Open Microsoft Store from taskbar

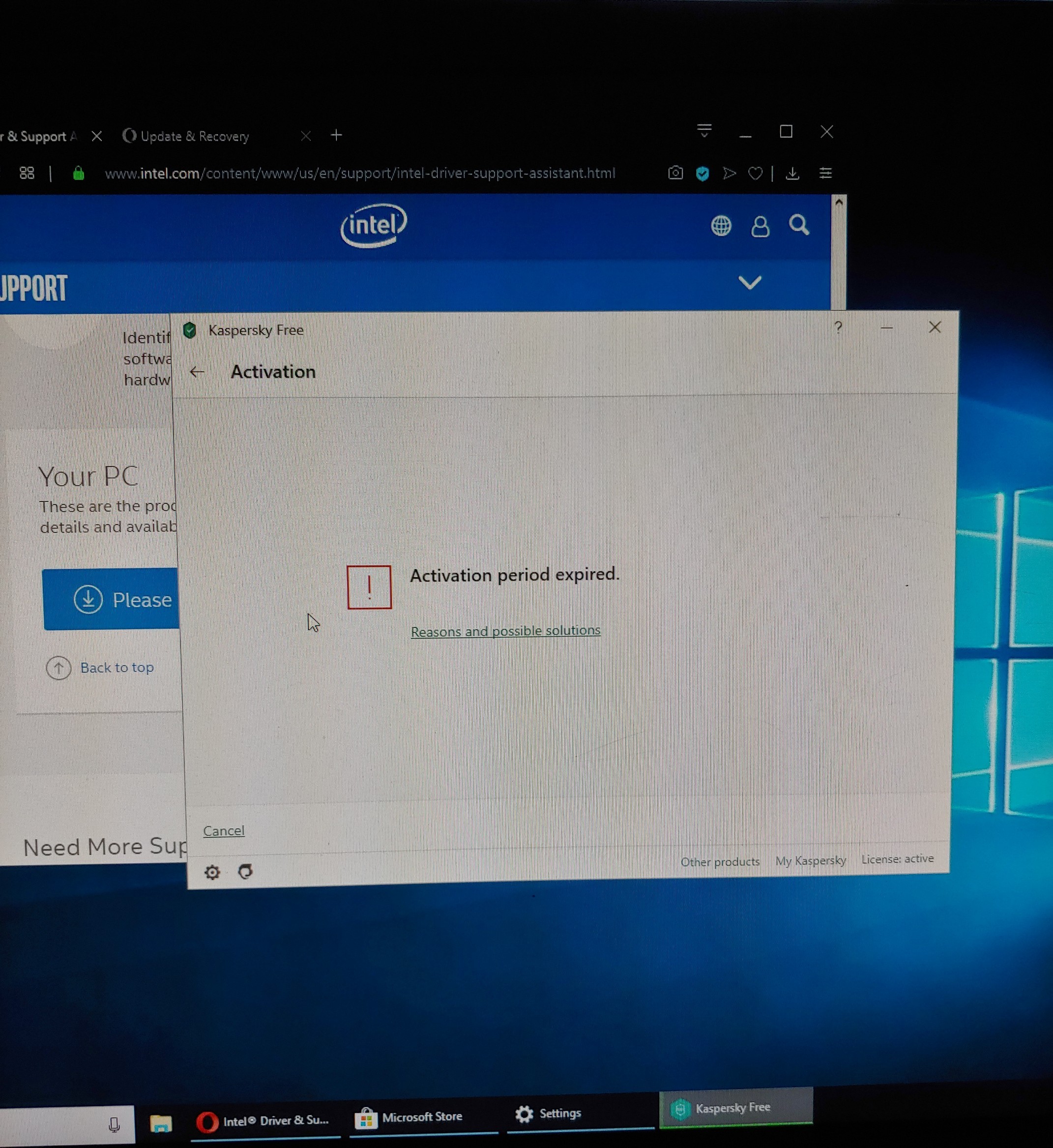[422, 1117]
